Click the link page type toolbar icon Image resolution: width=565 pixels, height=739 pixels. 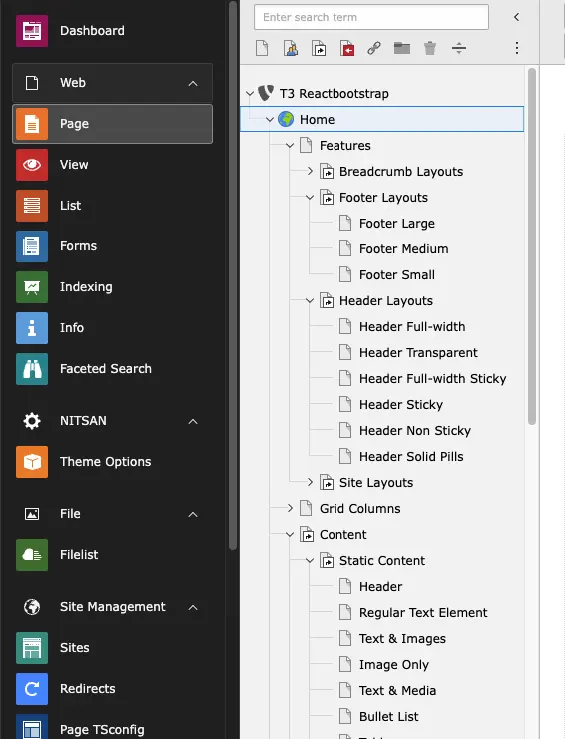374,48
